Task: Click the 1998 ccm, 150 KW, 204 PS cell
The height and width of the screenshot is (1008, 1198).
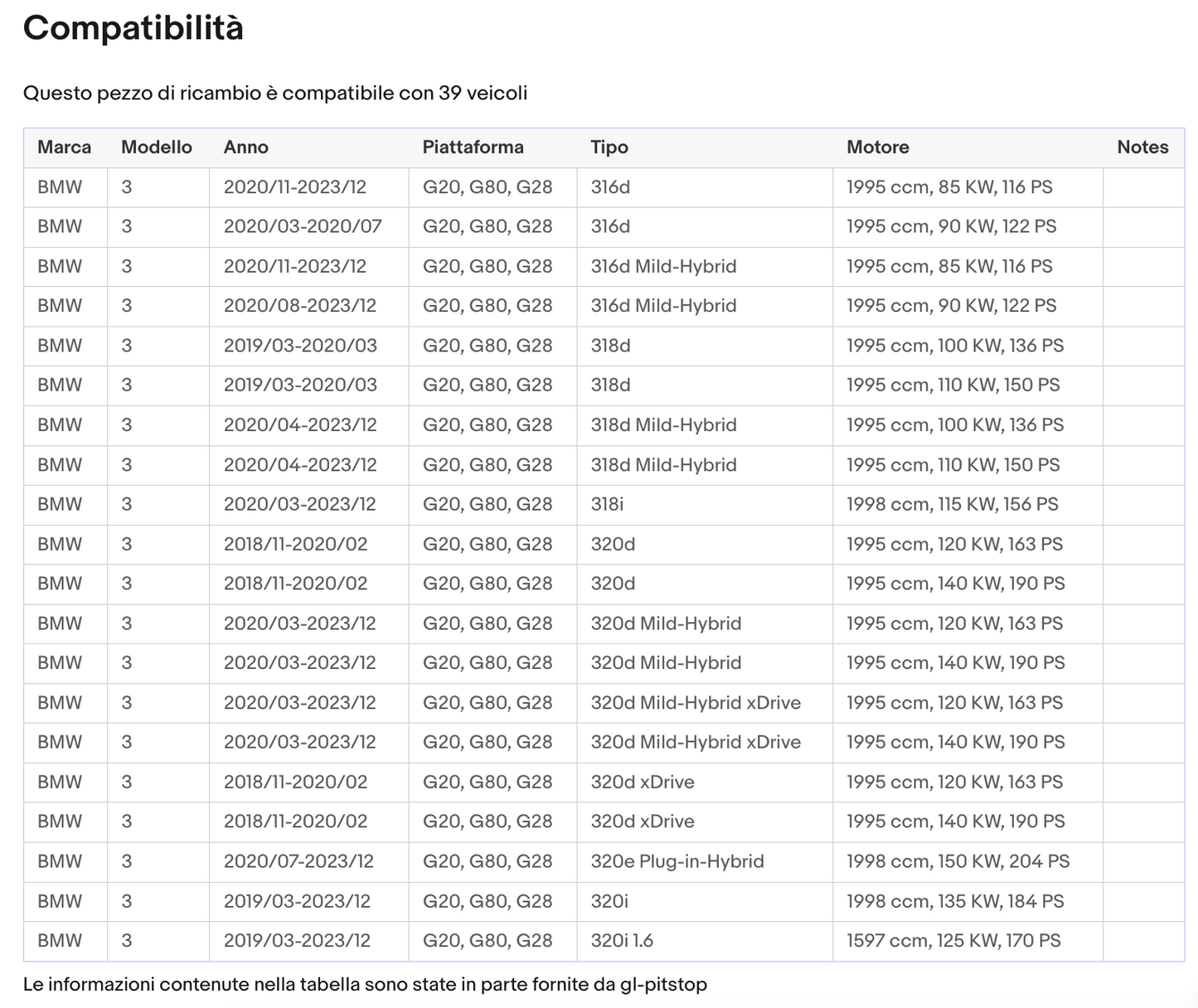Action: 968,862
